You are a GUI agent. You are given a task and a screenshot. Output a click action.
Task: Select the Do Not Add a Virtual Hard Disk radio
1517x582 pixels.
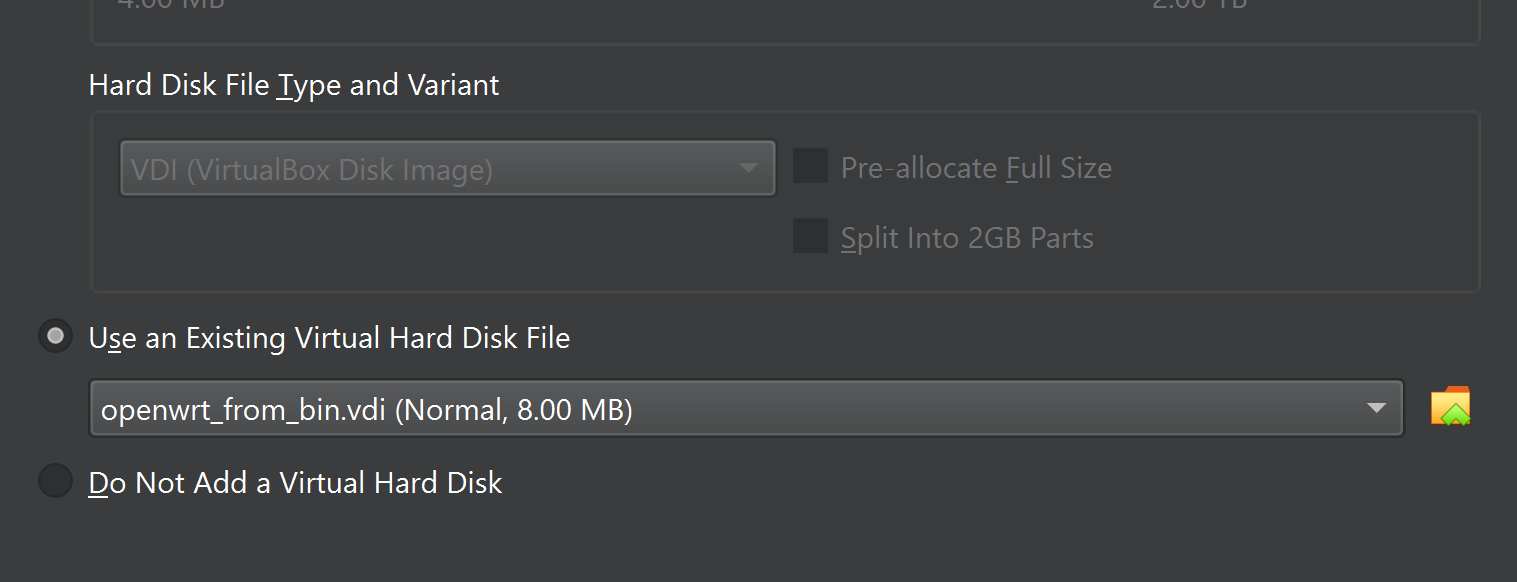tap(55, 481)
